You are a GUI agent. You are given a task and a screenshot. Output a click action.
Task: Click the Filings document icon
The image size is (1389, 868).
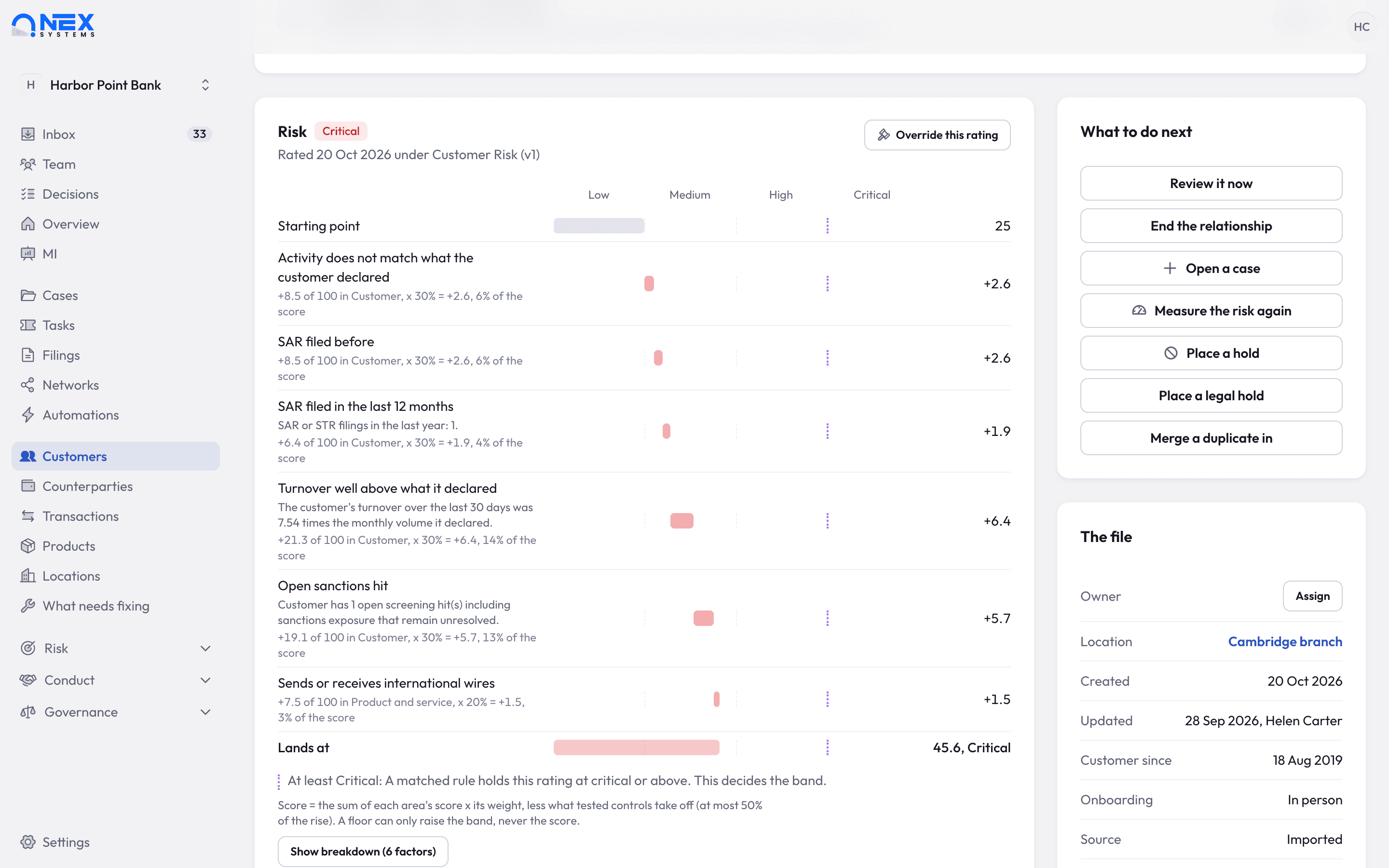pos(27,355)
